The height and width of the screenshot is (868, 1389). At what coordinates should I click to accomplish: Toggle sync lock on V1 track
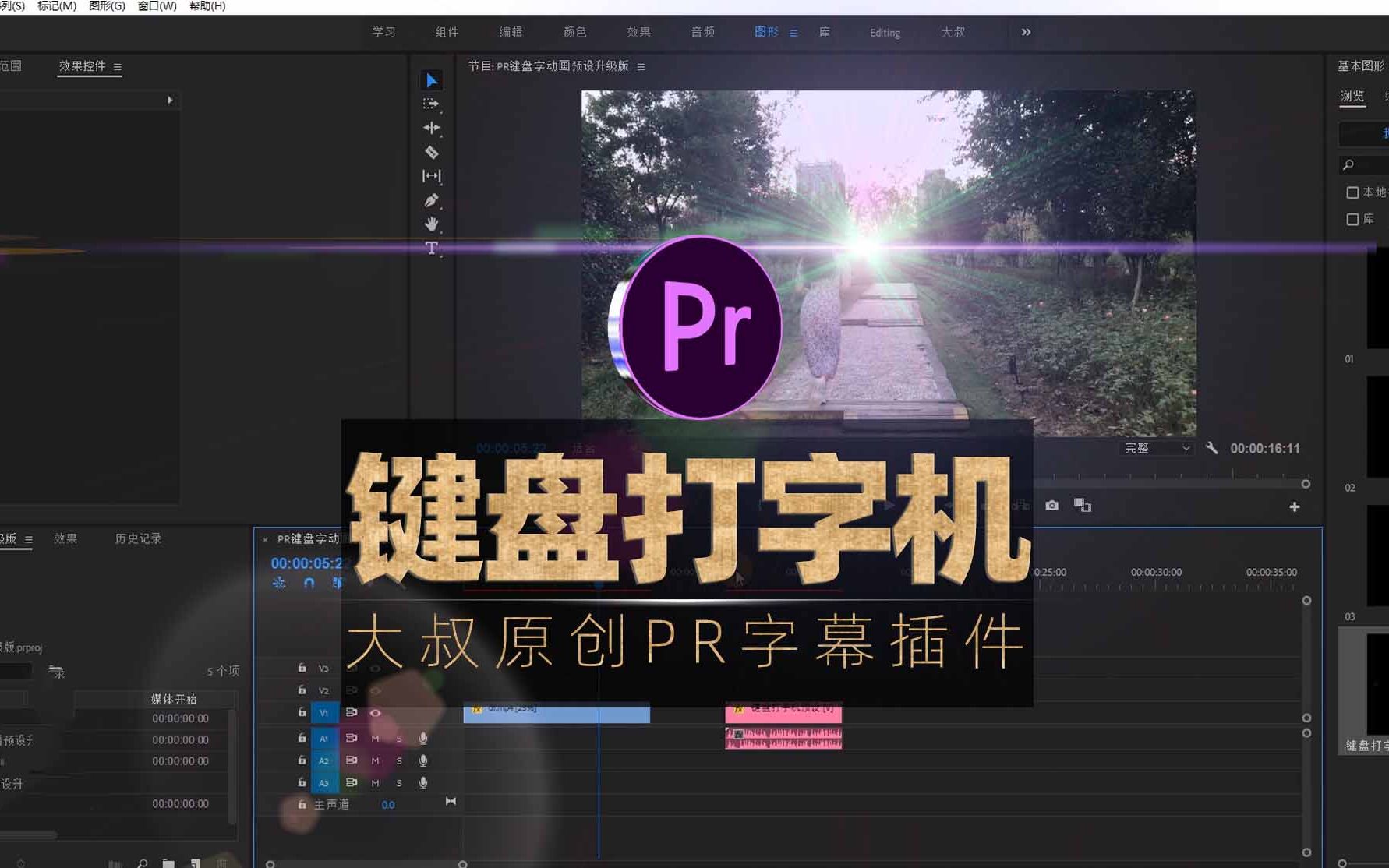tap(352, 712)
